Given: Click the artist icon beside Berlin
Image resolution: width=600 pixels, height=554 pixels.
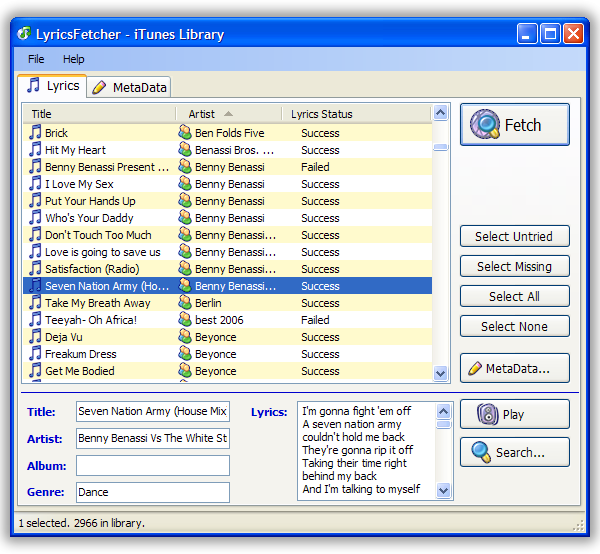Looking at the screenshot, I should point(185,303).
